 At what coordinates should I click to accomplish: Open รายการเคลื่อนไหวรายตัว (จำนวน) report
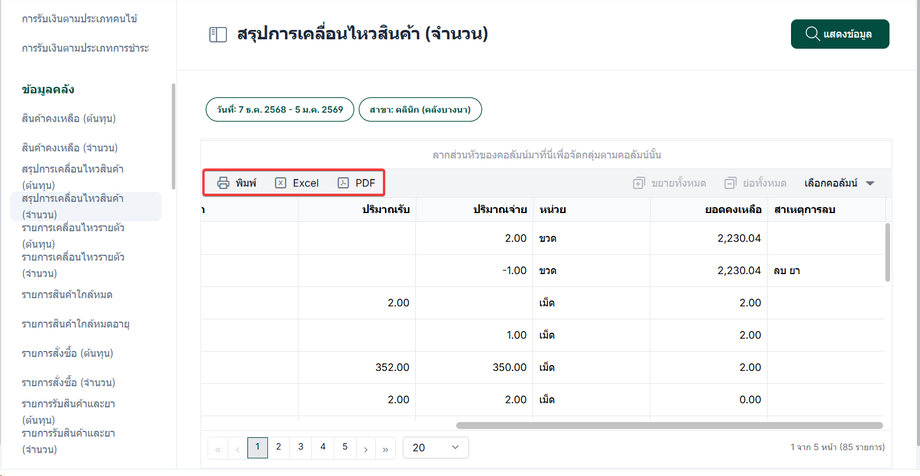point(73,265)
